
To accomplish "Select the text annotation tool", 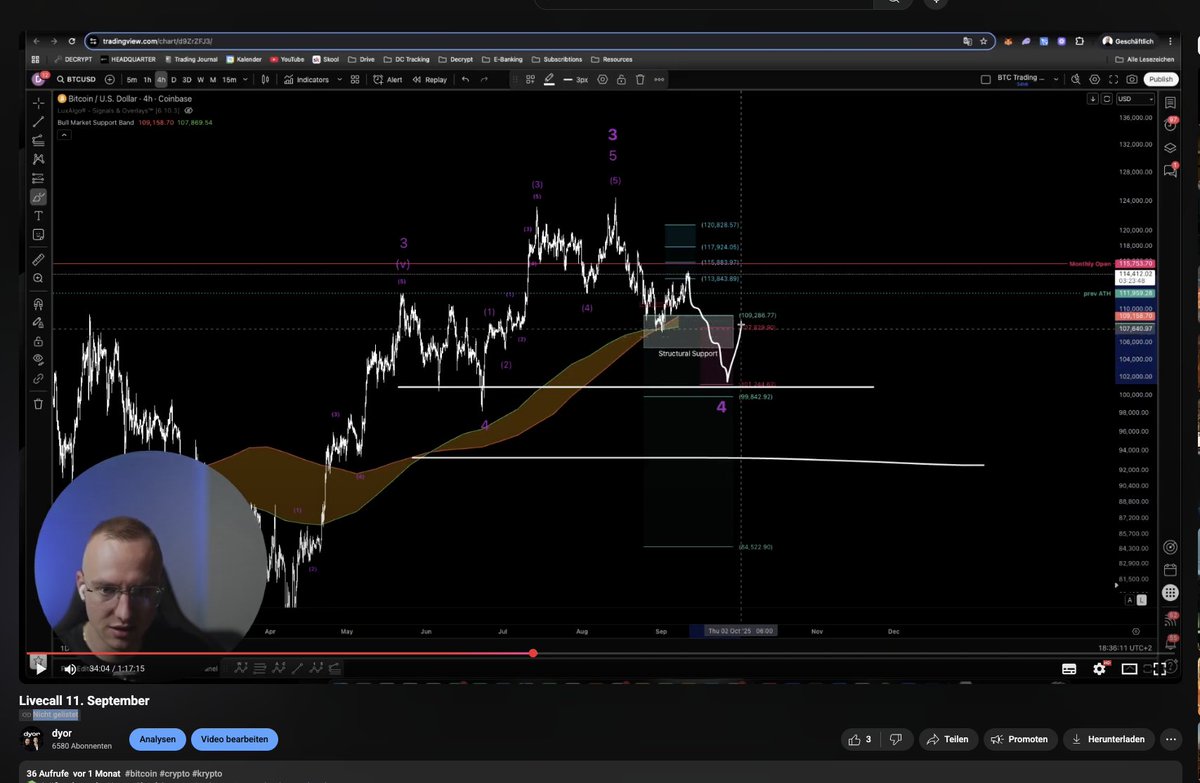I will 38,216.
